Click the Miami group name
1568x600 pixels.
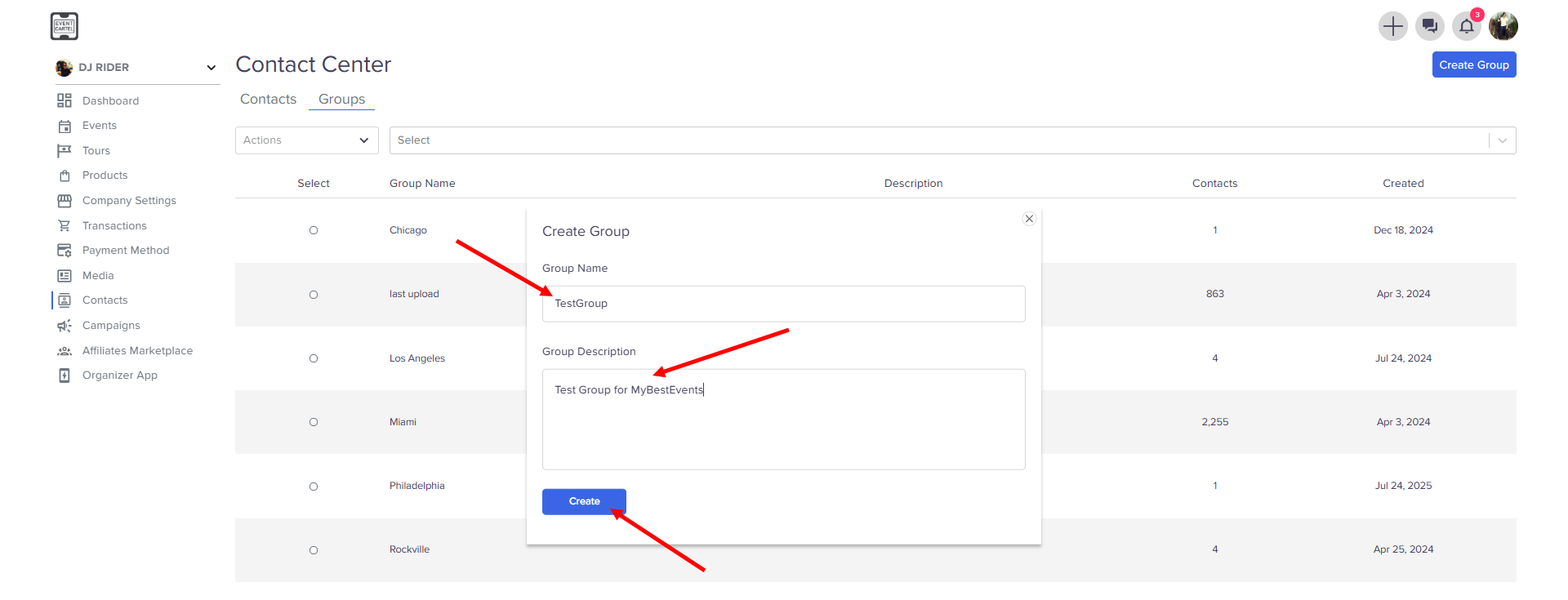[403, 422]
